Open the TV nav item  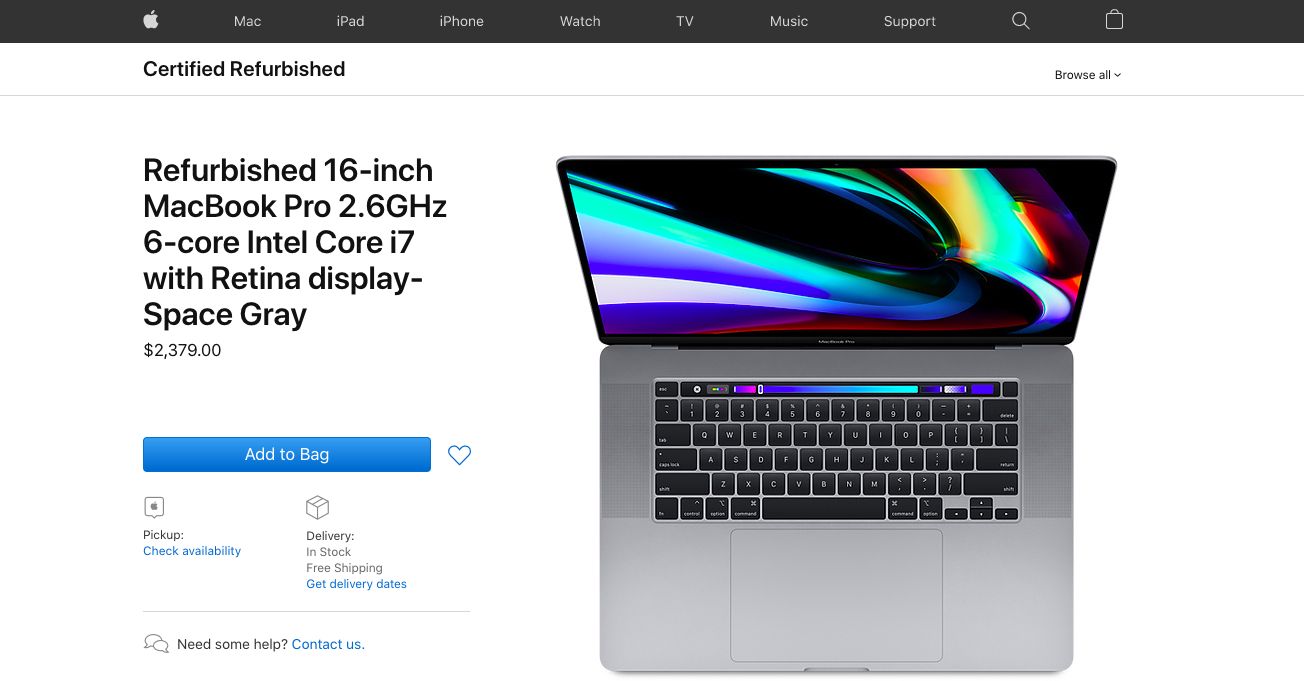point(684,21)
